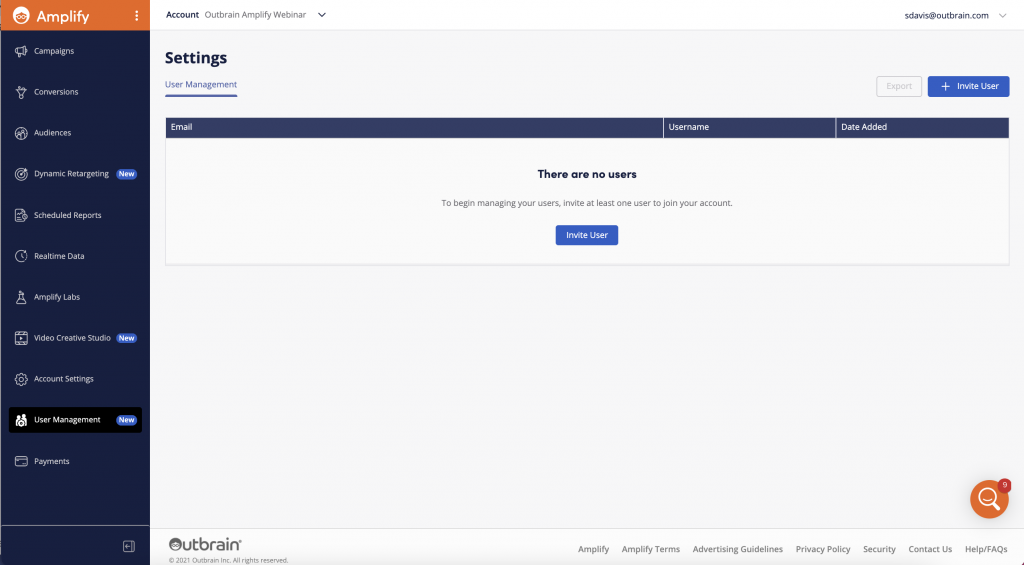Click the Email column header
Screen dimensions: 1024x565
click(182, 128)
